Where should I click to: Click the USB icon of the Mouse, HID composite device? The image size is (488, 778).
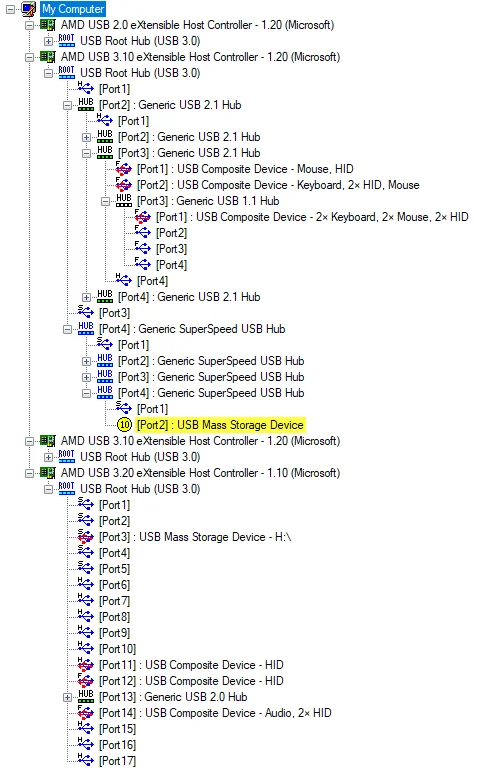pos(123,169)
